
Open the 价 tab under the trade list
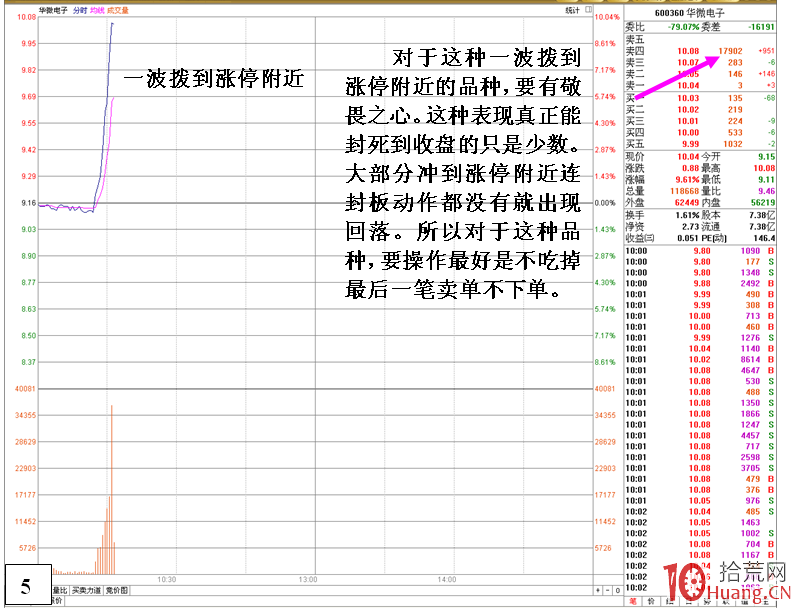point(650,601)
